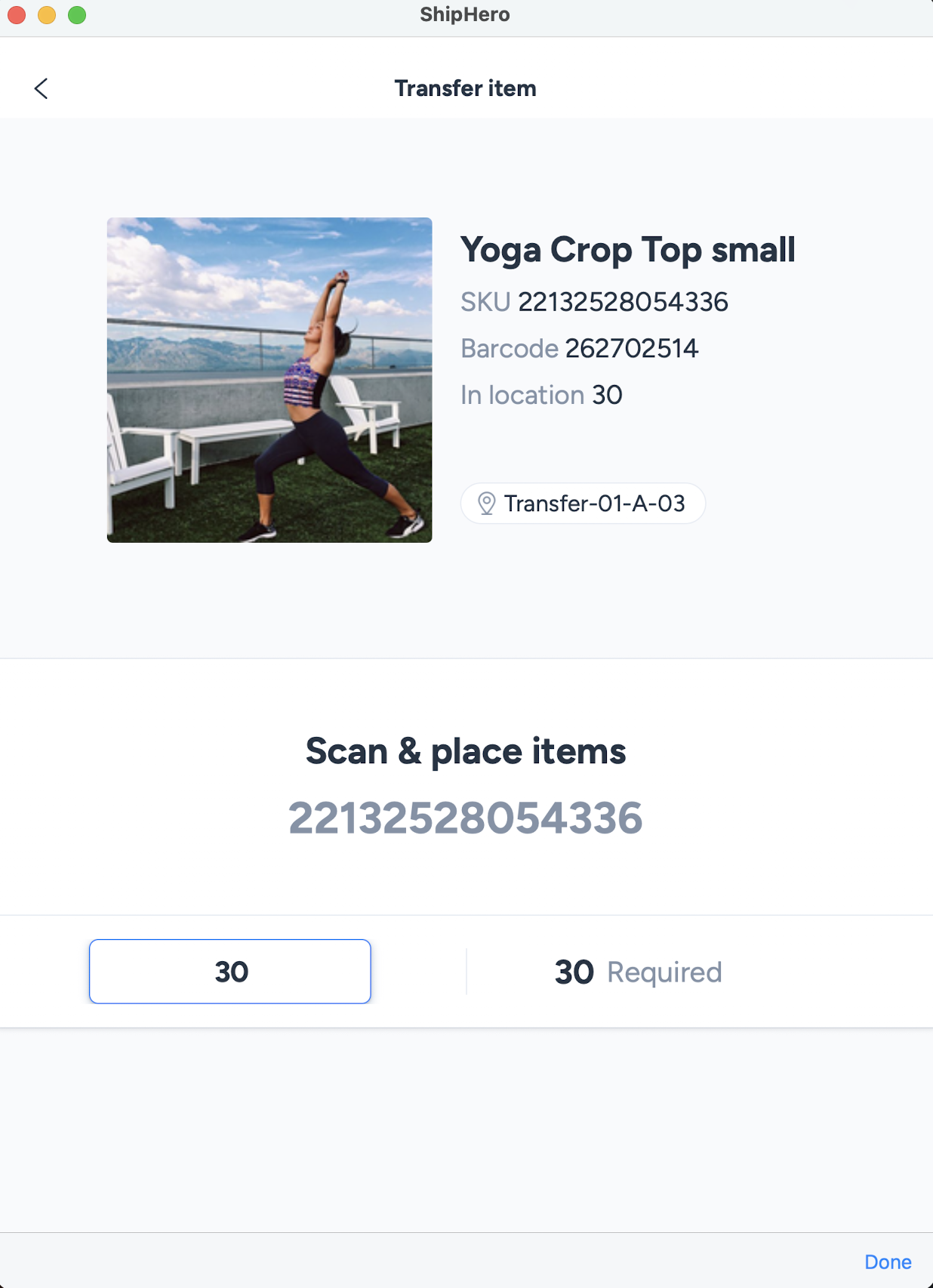Viewport: 933px width, 1288px height.
Task: Click the SKU label beside the number
Action: 485,302
